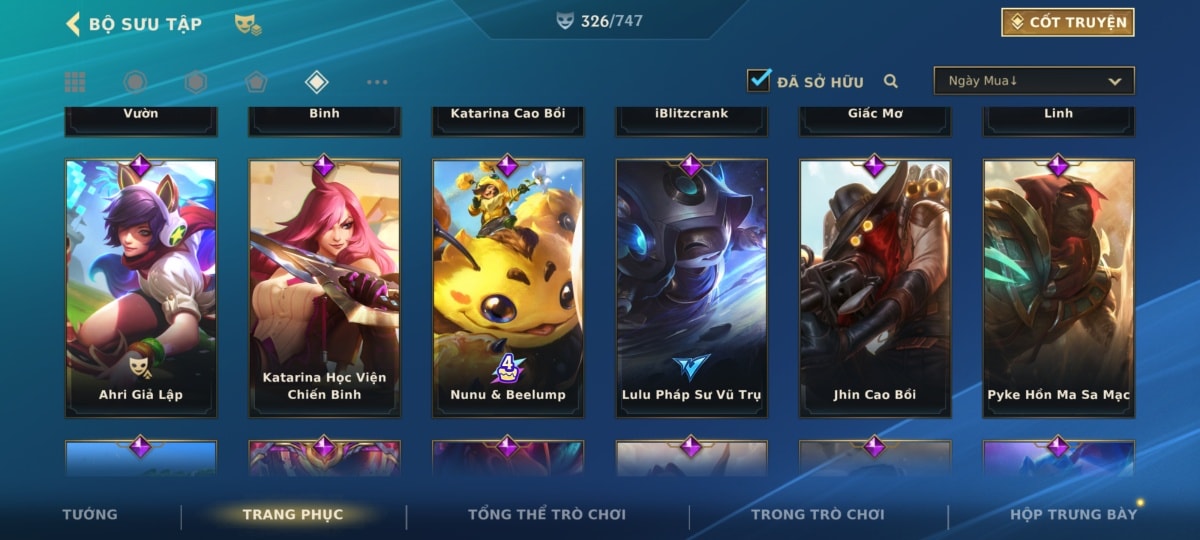This screenshot has height=540, width=1200.
Task: Click the Cốt Truyện button
Action: (x=1068, y=22)
